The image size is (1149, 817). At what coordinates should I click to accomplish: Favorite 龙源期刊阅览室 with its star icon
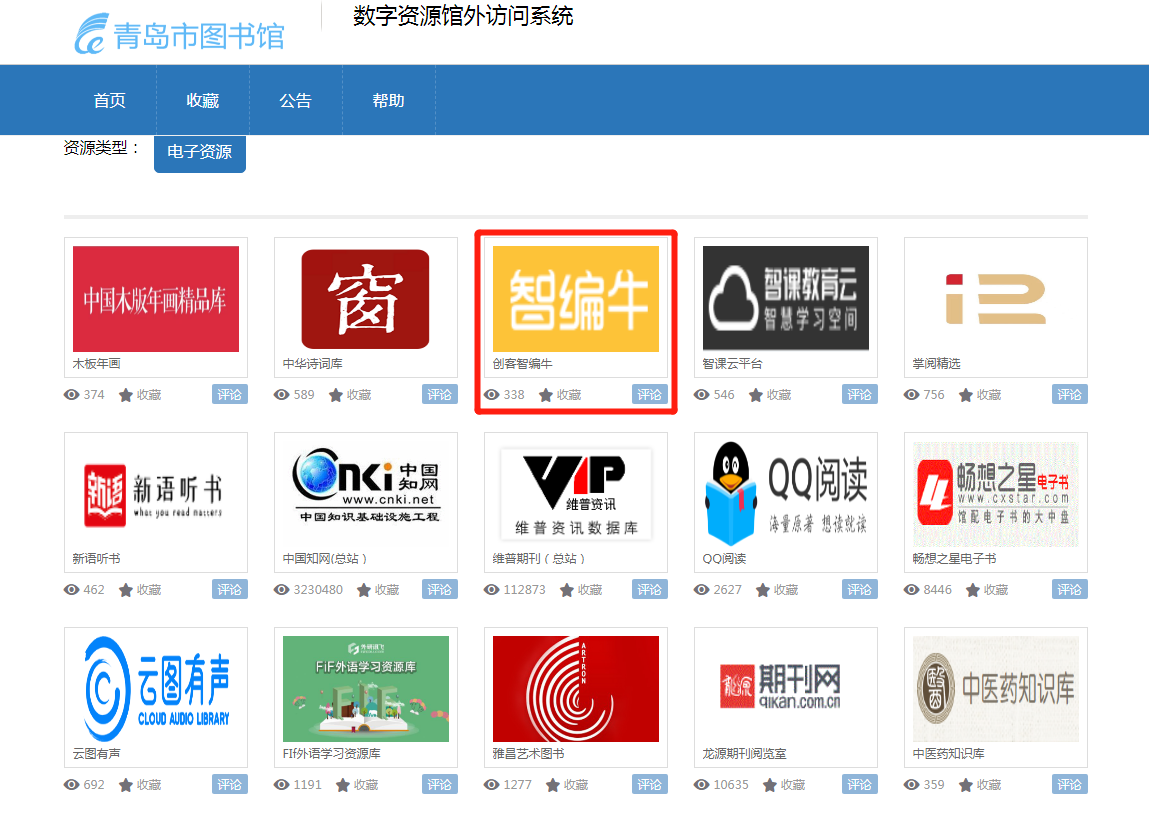click(x=770, y=785)
